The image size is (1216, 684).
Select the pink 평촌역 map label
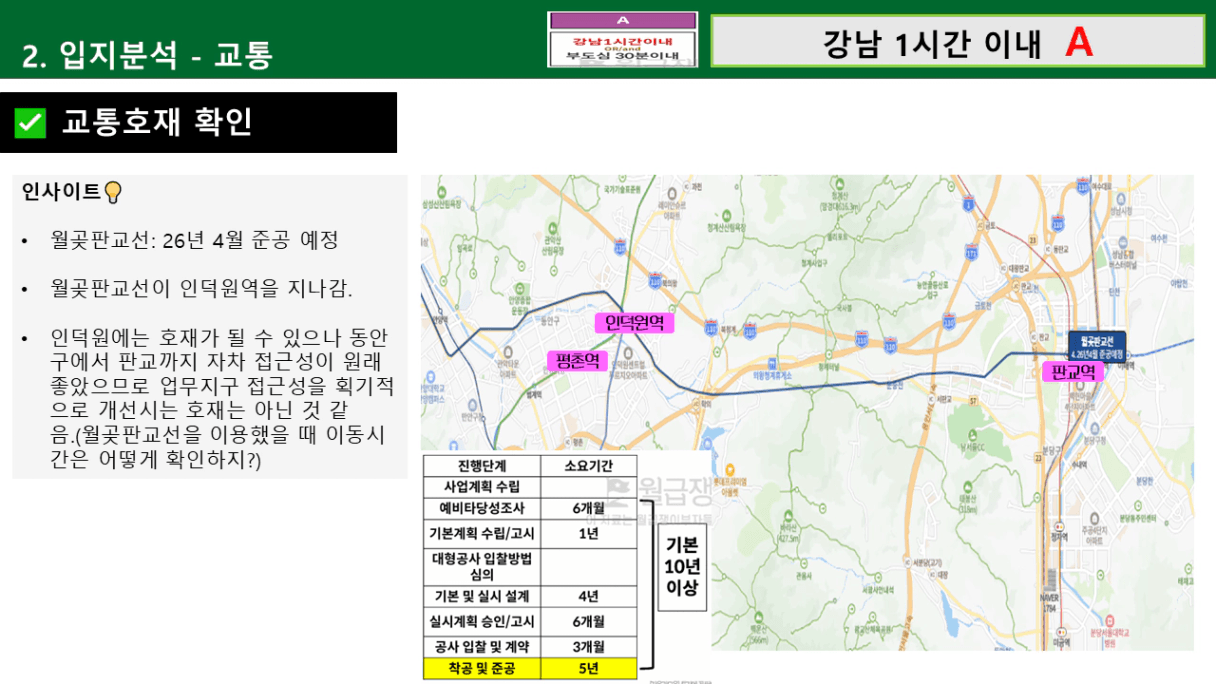[577, 360]
